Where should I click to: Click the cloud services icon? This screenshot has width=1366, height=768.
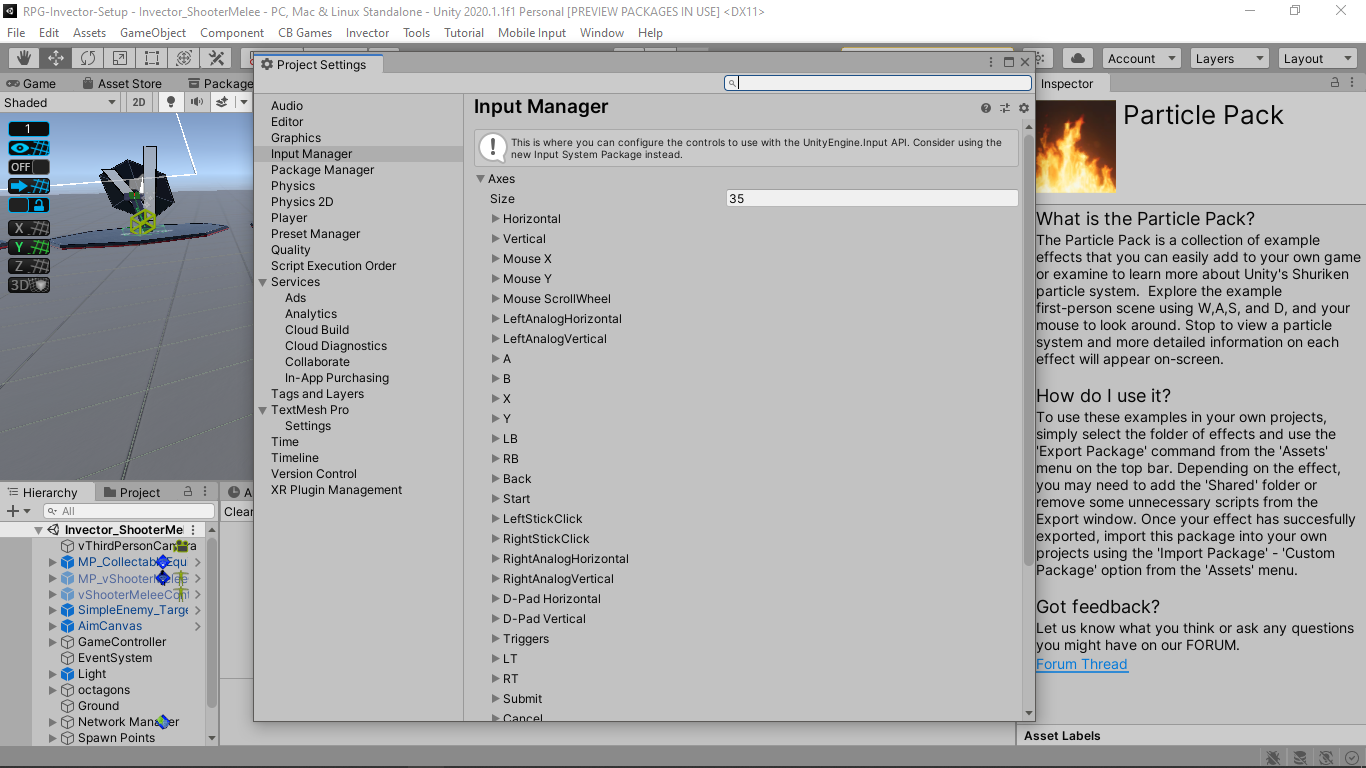point(1078,58)
